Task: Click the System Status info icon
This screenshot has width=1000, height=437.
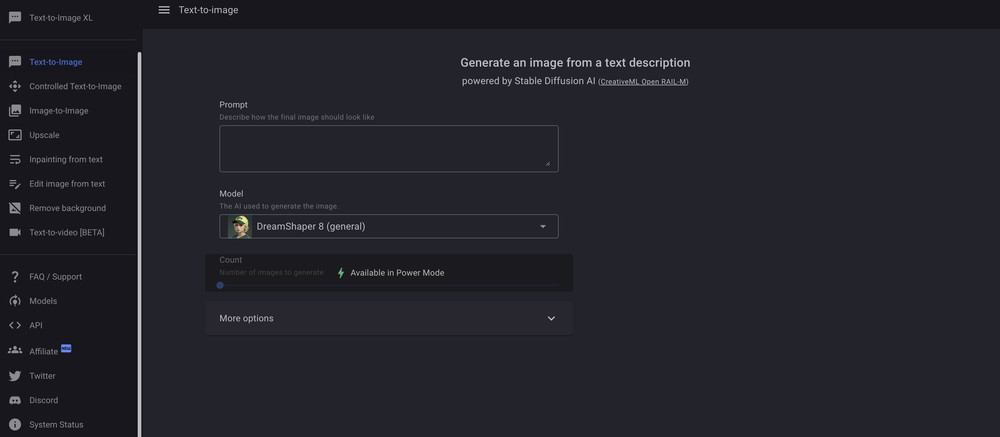Action: (15, 424)
